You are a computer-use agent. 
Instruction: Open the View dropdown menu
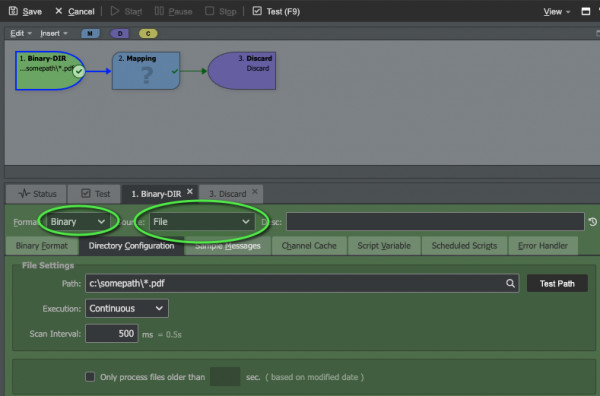tap(557, 12)
